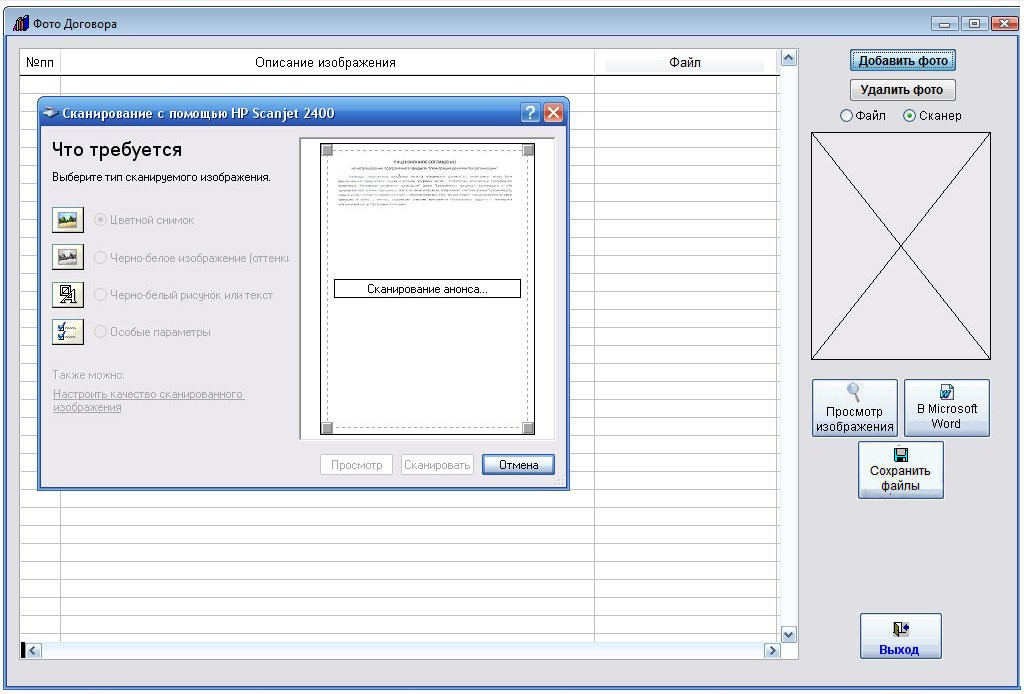Click the table's scroll down arrow
Screen dimensions: 1024x694
point(789,635)
